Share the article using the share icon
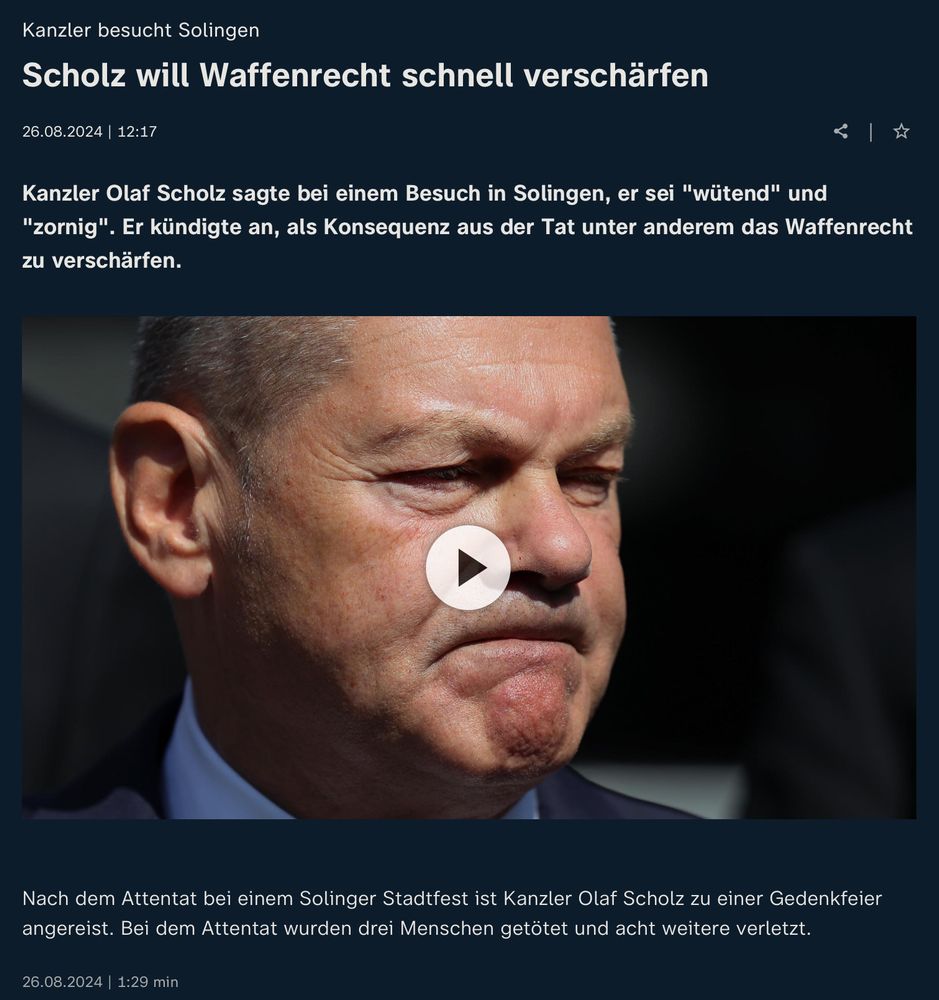 pyautogui.click(x=841, y=131)
